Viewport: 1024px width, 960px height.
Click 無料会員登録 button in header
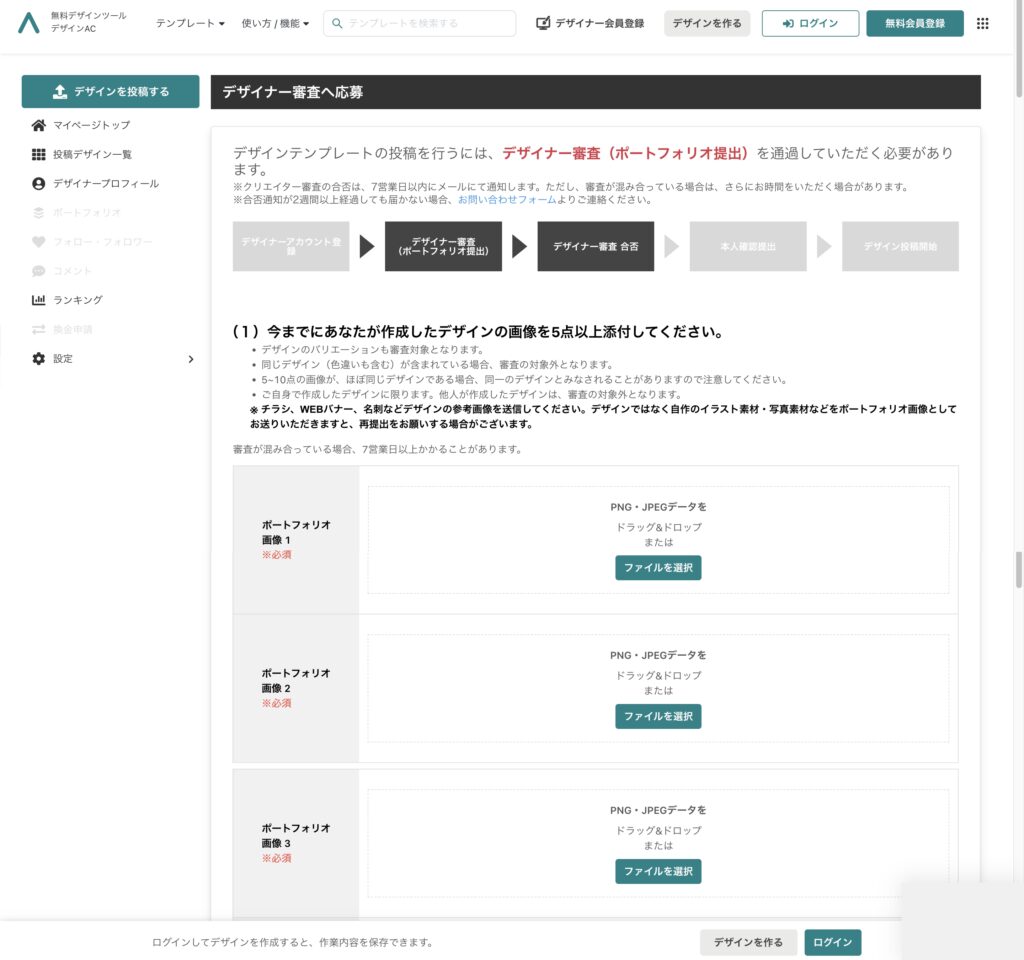tap(914, 23)
